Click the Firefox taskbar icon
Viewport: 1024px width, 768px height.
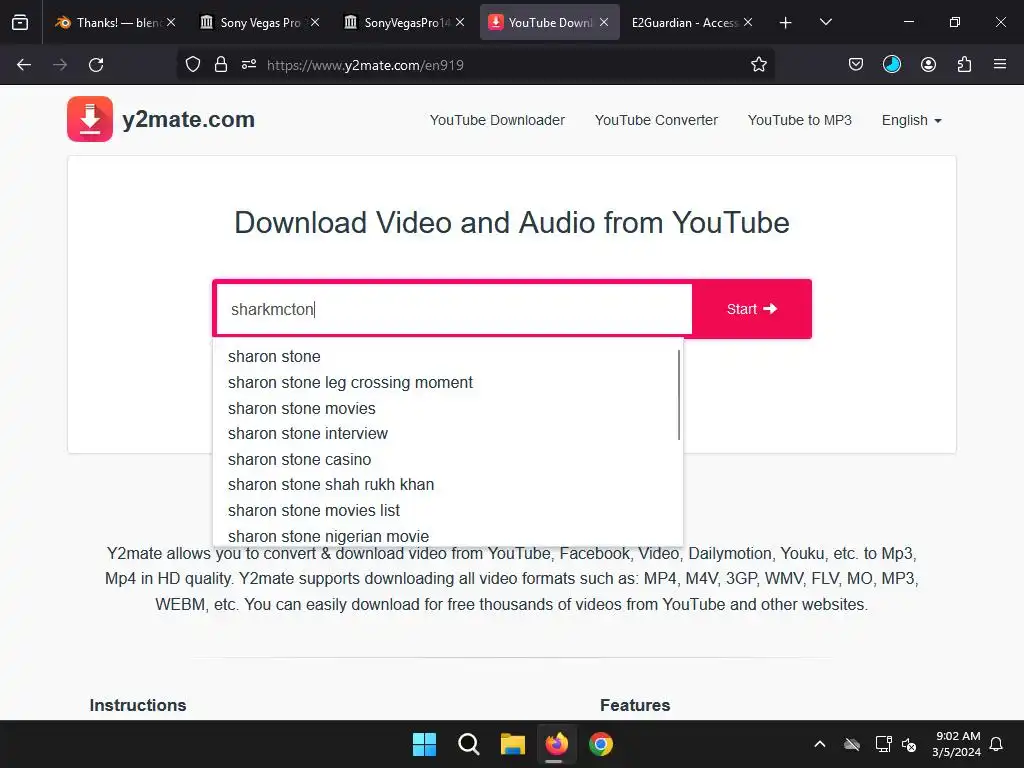pos(556,744)
